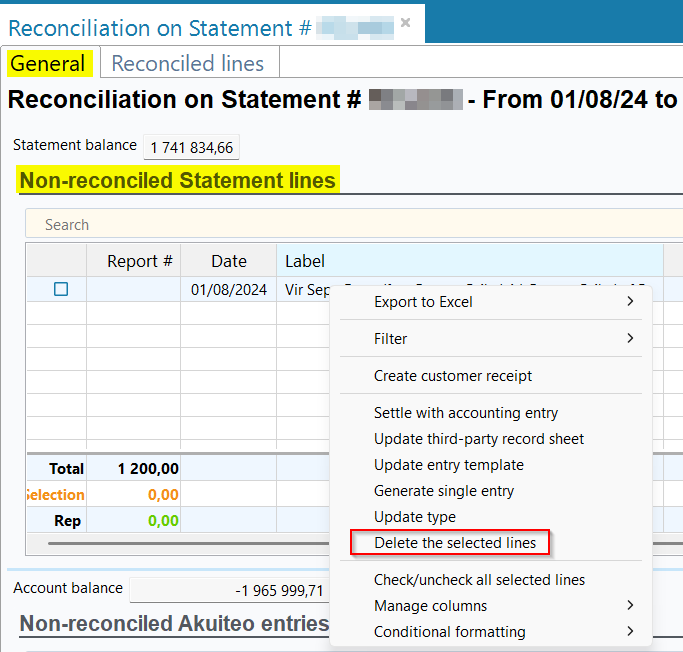This screenshot has width=683, height=652.
Task: Switch to the Reconciled lines tab
Action: click(188, 63)
